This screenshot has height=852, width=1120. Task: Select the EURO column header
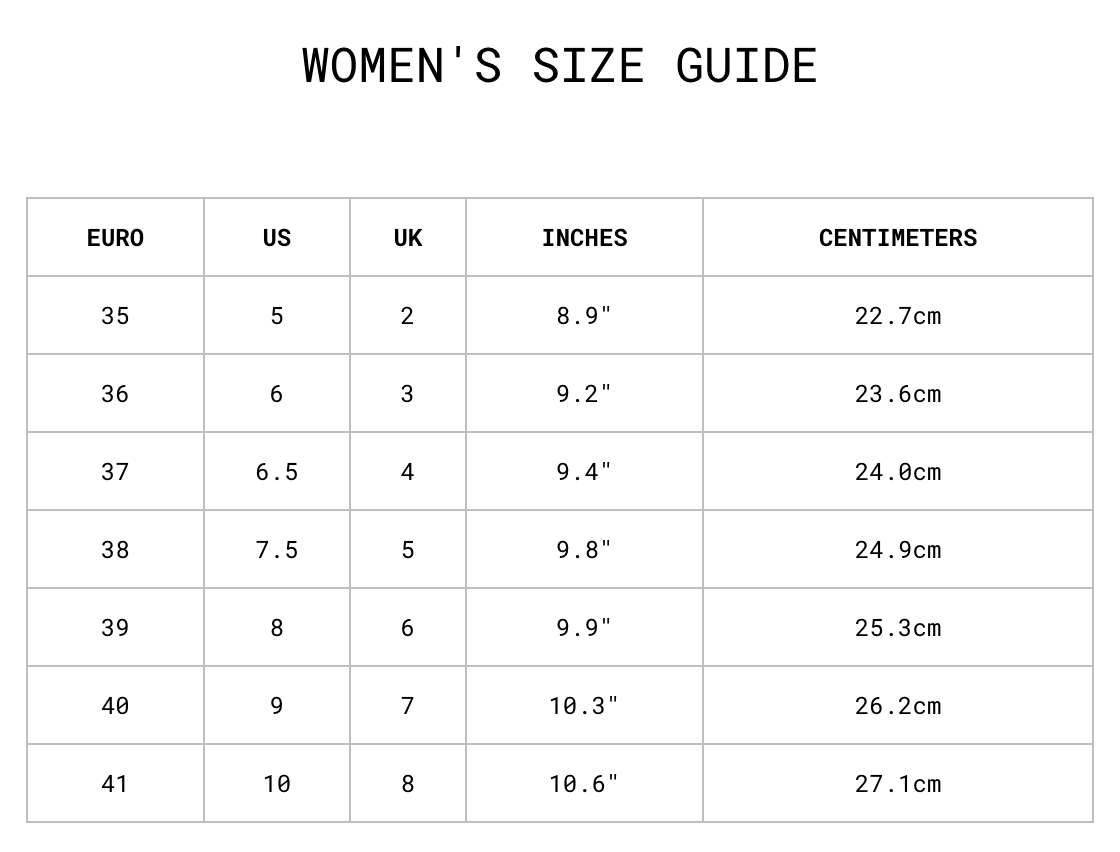115,238
